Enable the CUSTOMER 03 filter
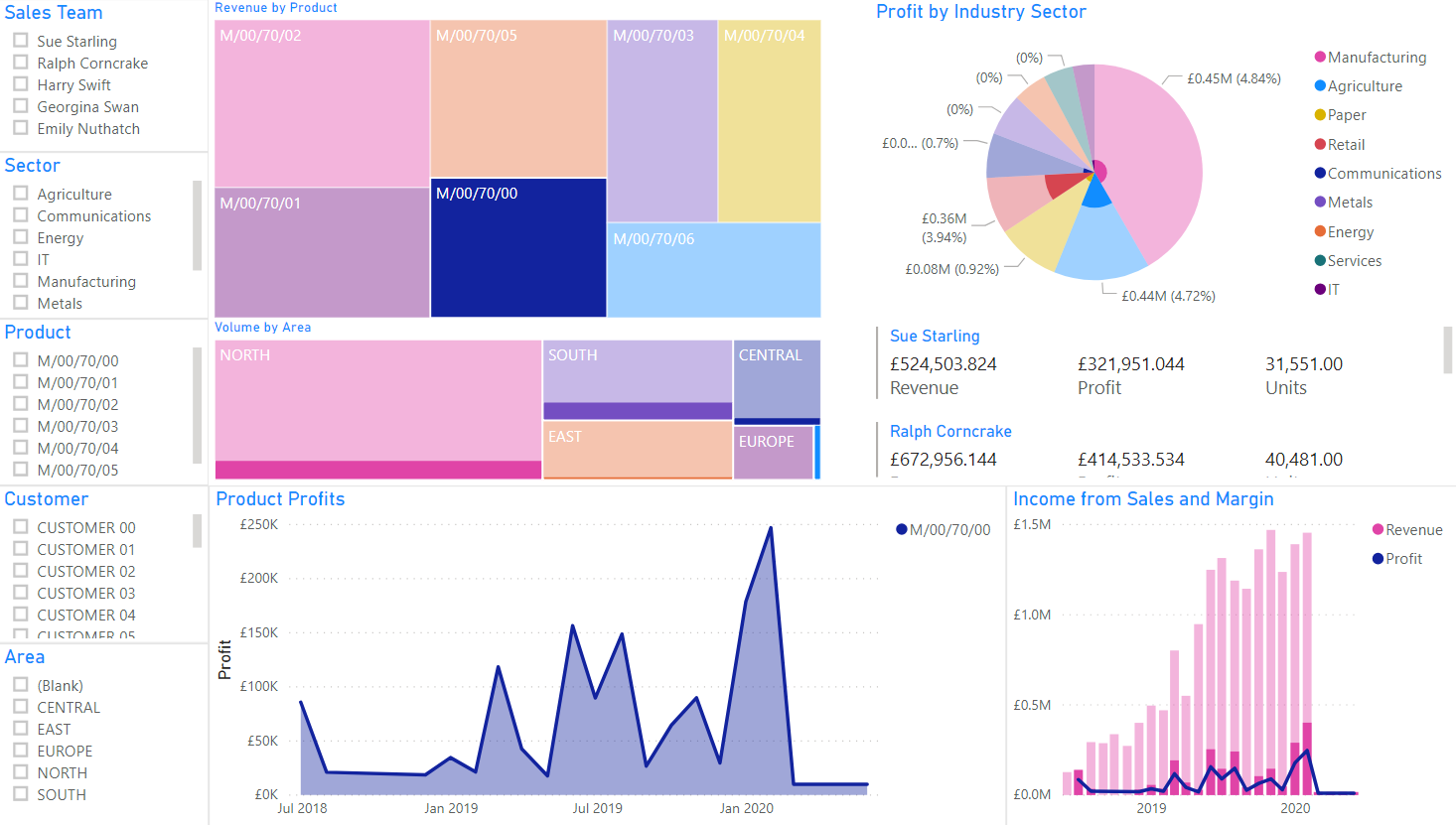1456x825 pixels. point(20,593)
